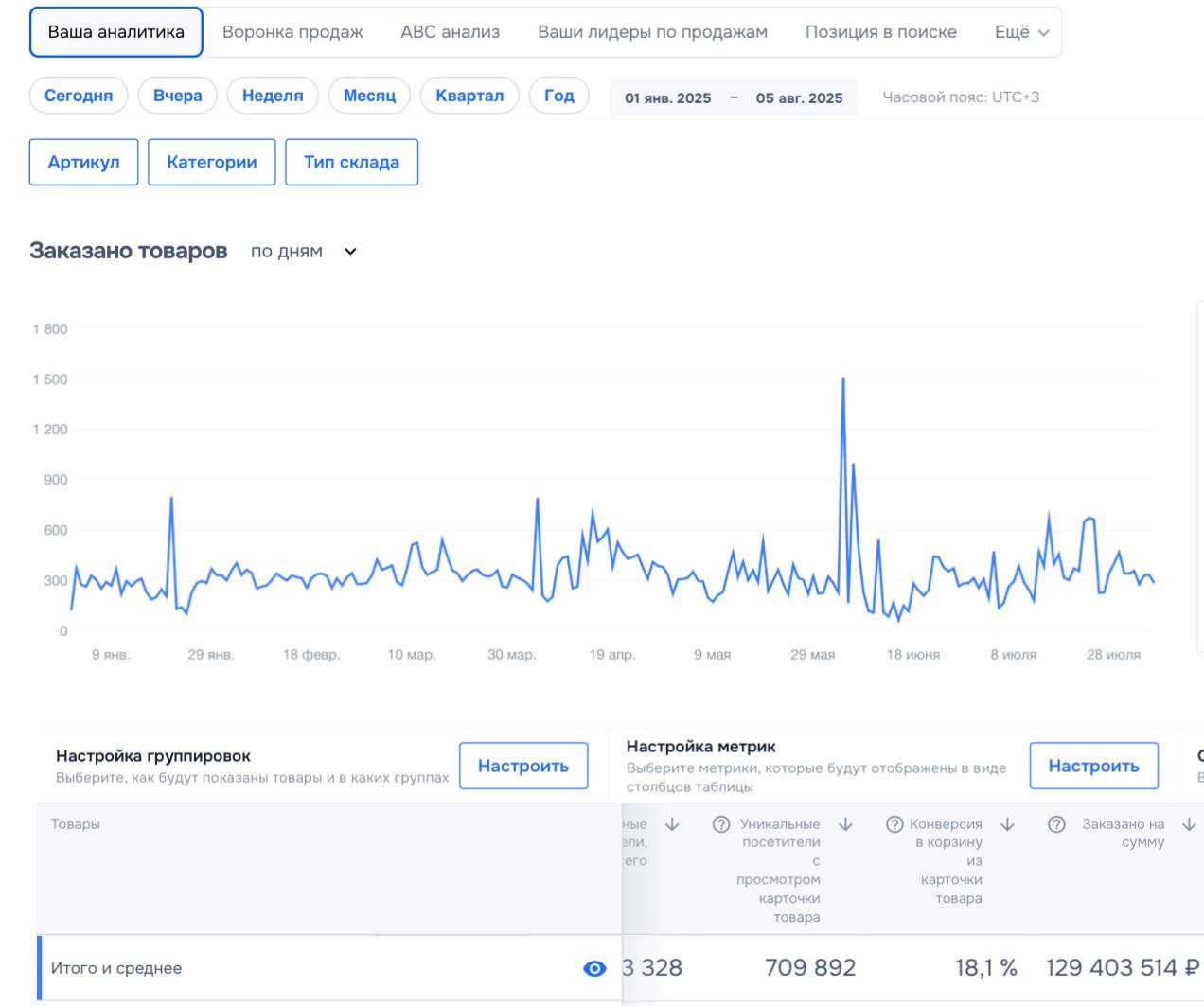Switch to Воронка продаж tab
Image resolution: width=1204 pixels, height=1006 pixels.
tap(292, 32)
